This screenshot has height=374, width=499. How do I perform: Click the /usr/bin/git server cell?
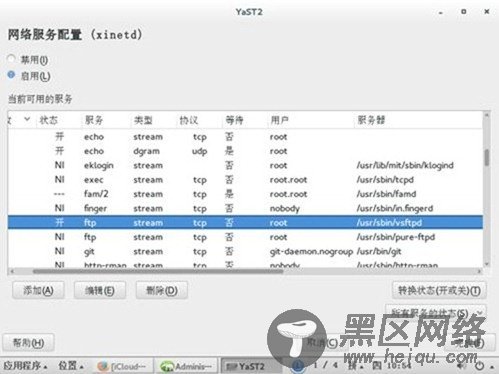tap(379, 251)
